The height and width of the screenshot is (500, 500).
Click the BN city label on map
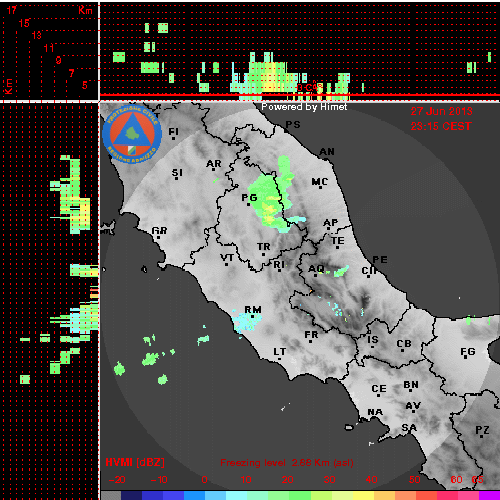(x=411, y=385)
